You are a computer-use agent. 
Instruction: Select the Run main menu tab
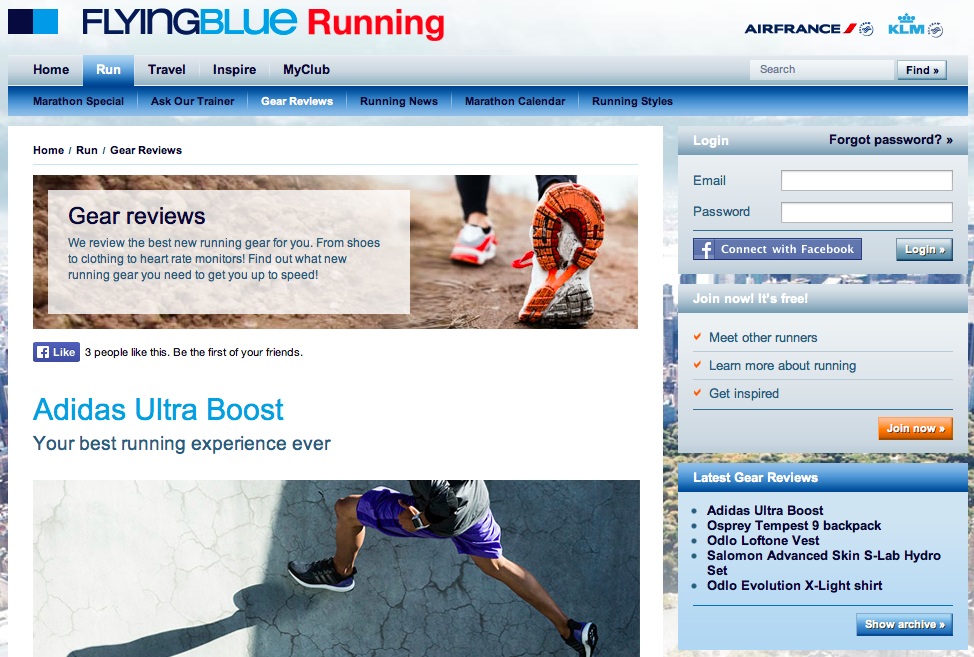109,70
